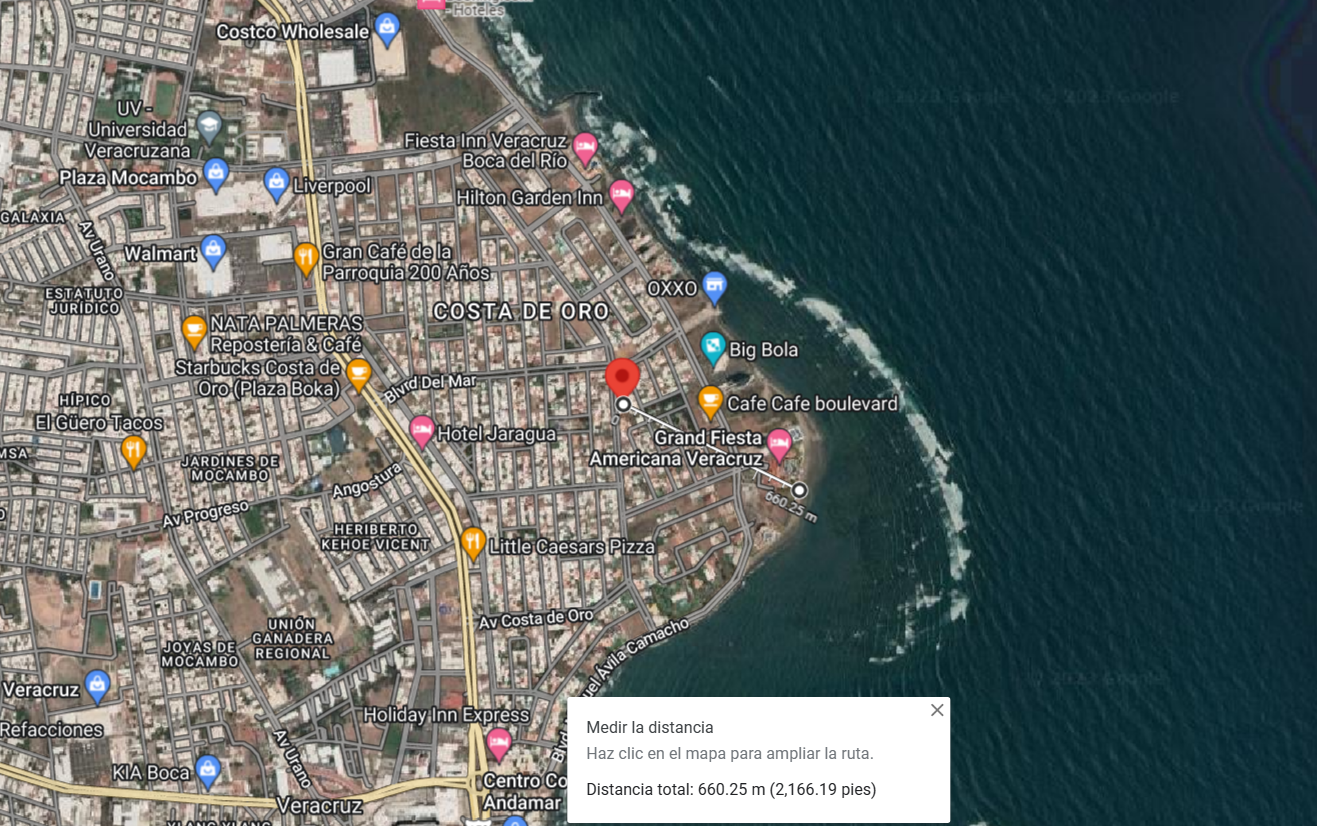Select the Little Caesars Pizza restaurant pin
Screen dimensions: 1317x826
[x=473, y=543]
